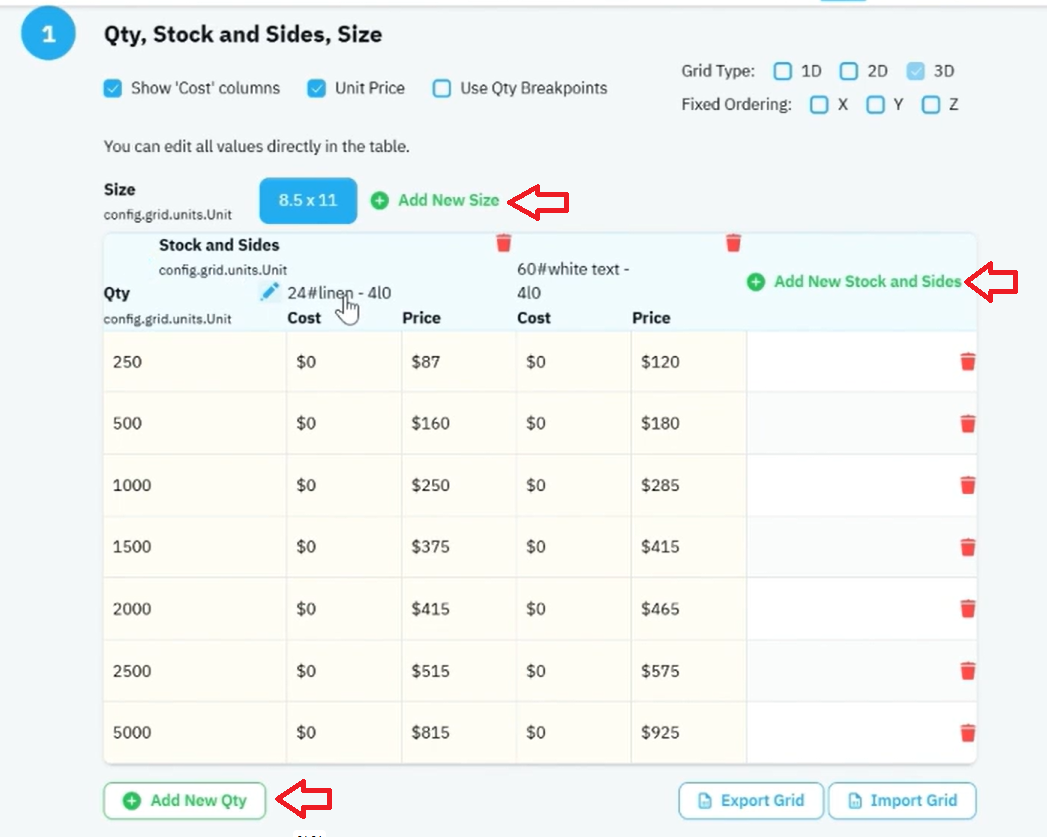This screenshot has width=1047, height=837.
Task: Delete the 1500 quantity row
Action: pos(968,547)
